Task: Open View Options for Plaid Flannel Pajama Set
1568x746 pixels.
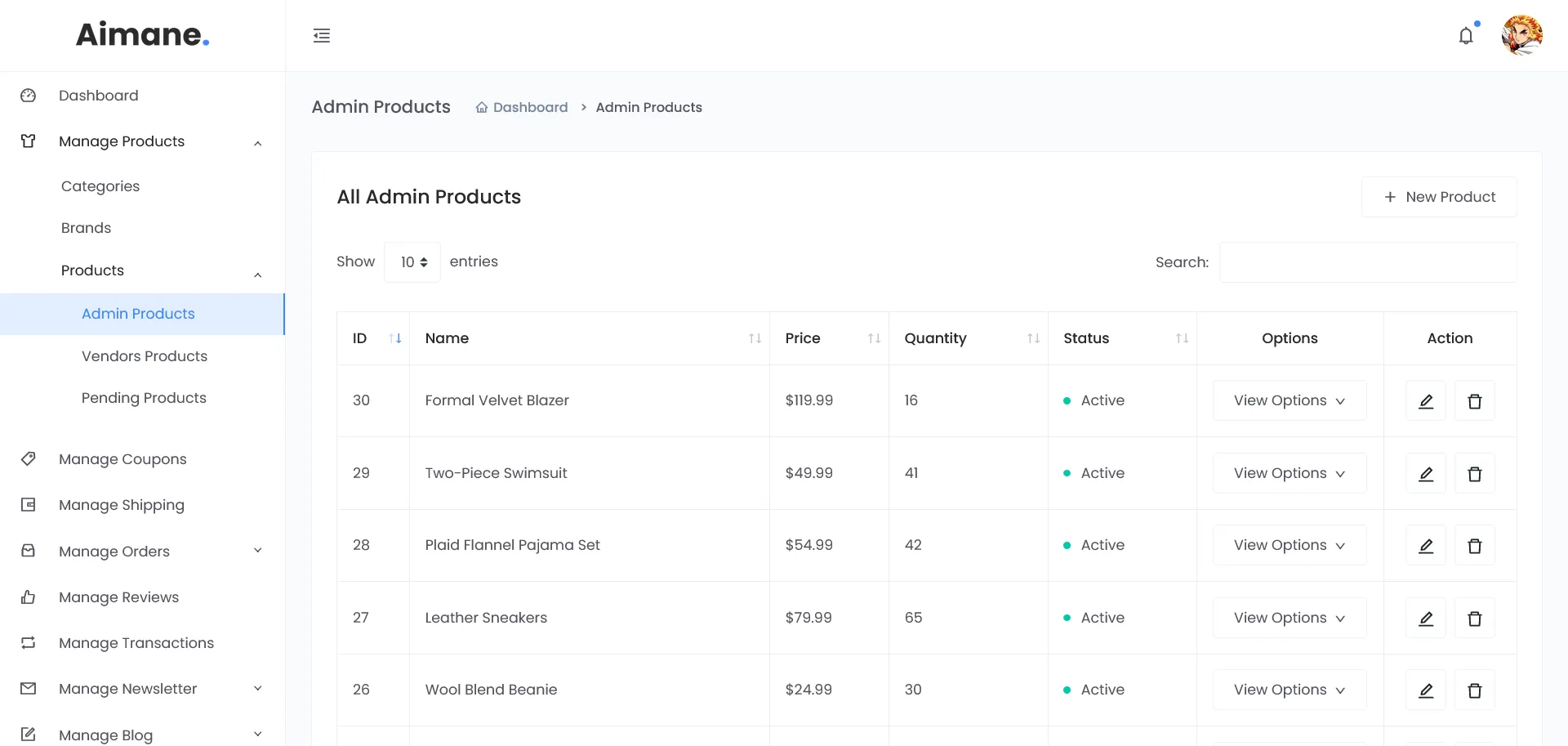Action: pyautogui.click(x=1290, y=545)
